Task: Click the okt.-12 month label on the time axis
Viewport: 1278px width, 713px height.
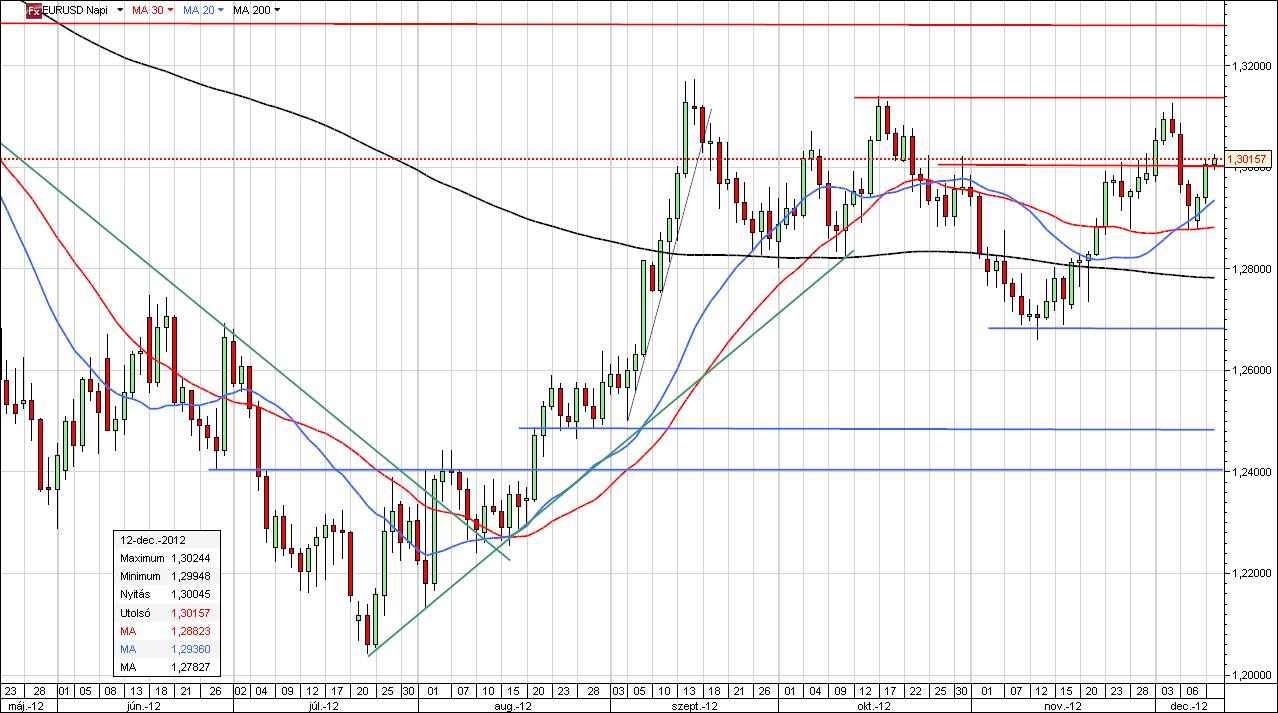Action: coord(873,706)
